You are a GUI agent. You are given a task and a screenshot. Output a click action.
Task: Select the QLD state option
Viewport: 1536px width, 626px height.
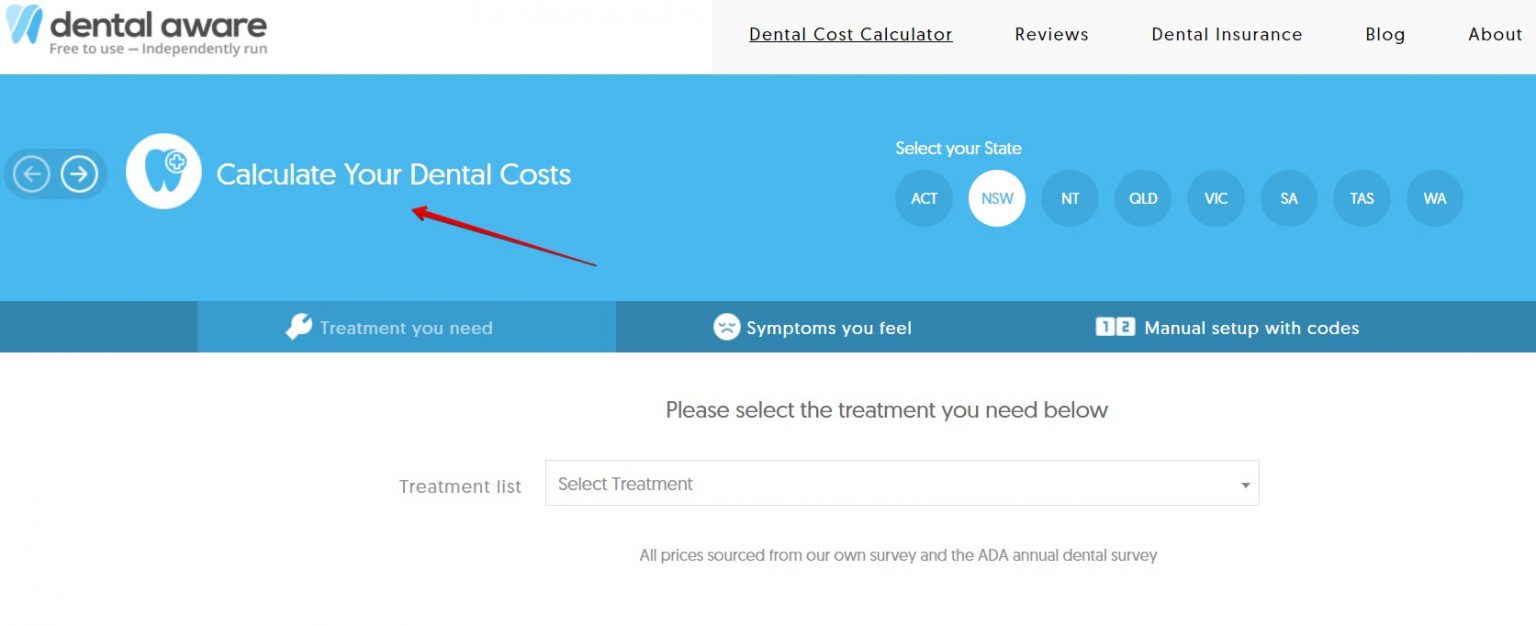[1142, 198]
